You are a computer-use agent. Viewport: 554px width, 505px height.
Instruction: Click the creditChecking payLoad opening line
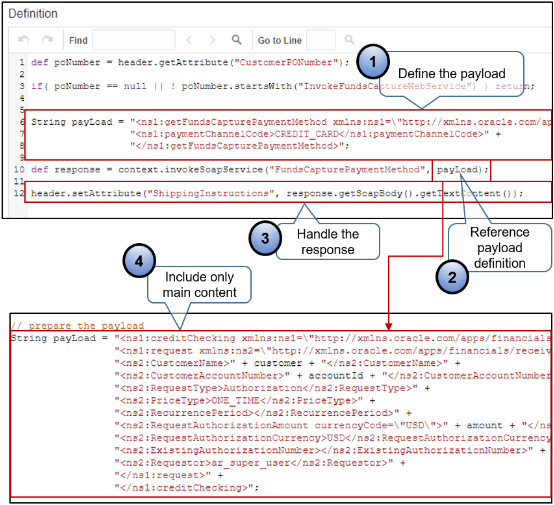(x=281, y=338)
